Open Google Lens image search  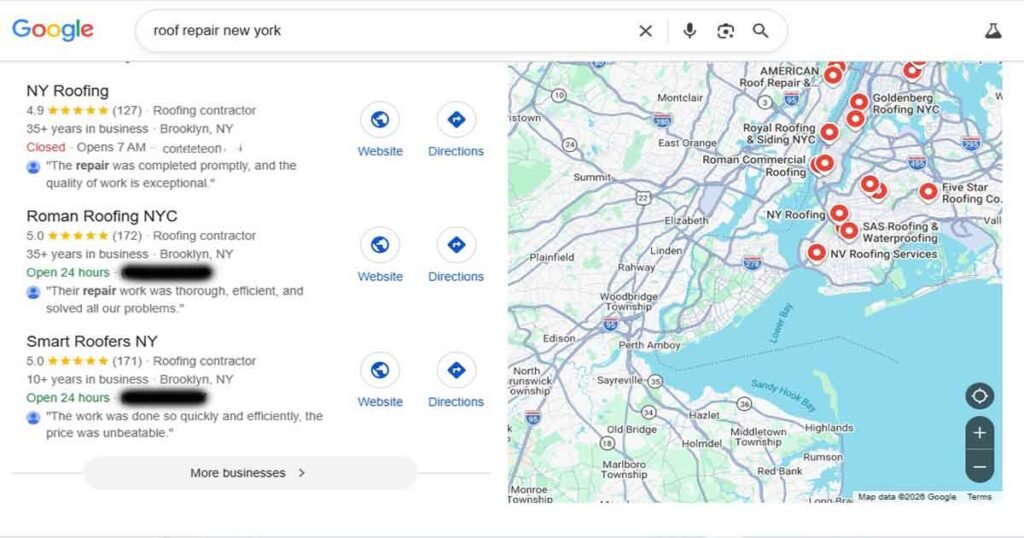click(726, 31)
